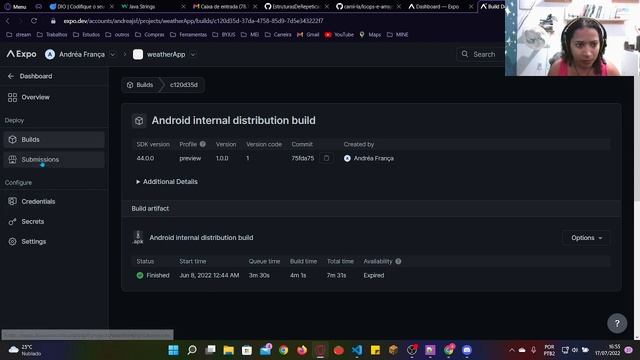Open the Trabalhos bookmarks folder
The image size is (640, 360).
click(52, 35)
